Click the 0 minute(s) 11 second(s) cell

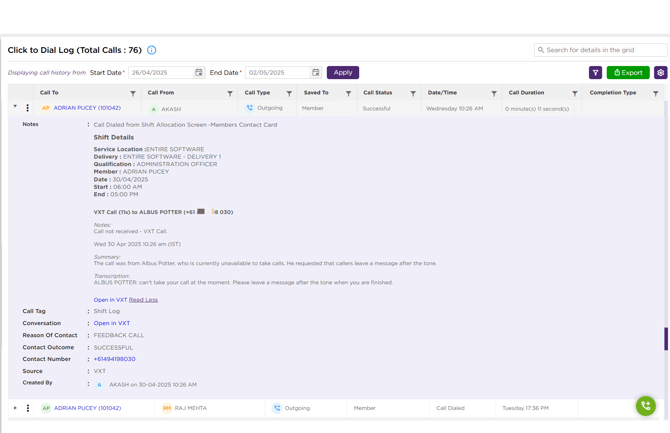(537, 109)
